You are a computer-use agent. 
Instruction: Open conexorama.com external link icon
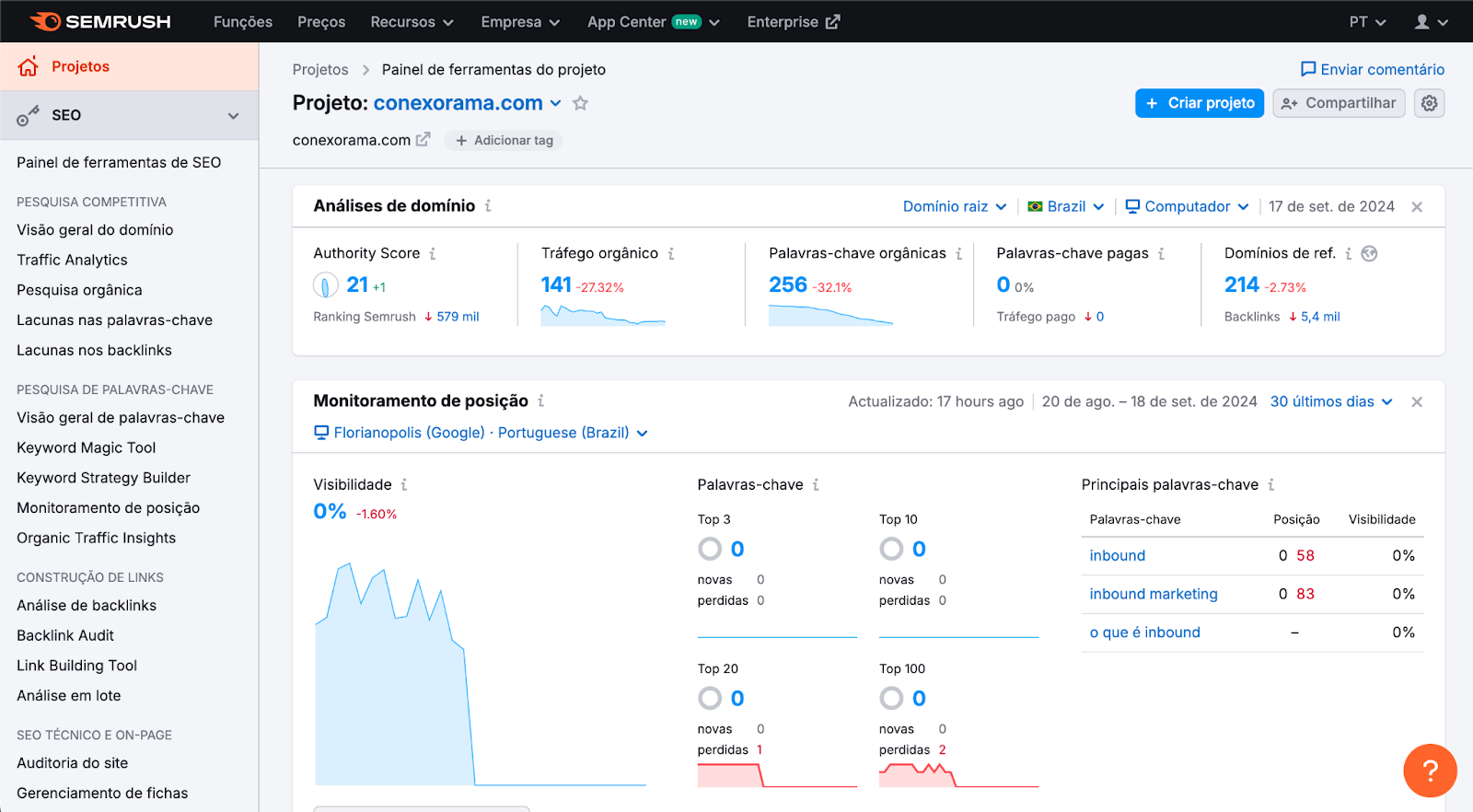click(x=423, y=140)
